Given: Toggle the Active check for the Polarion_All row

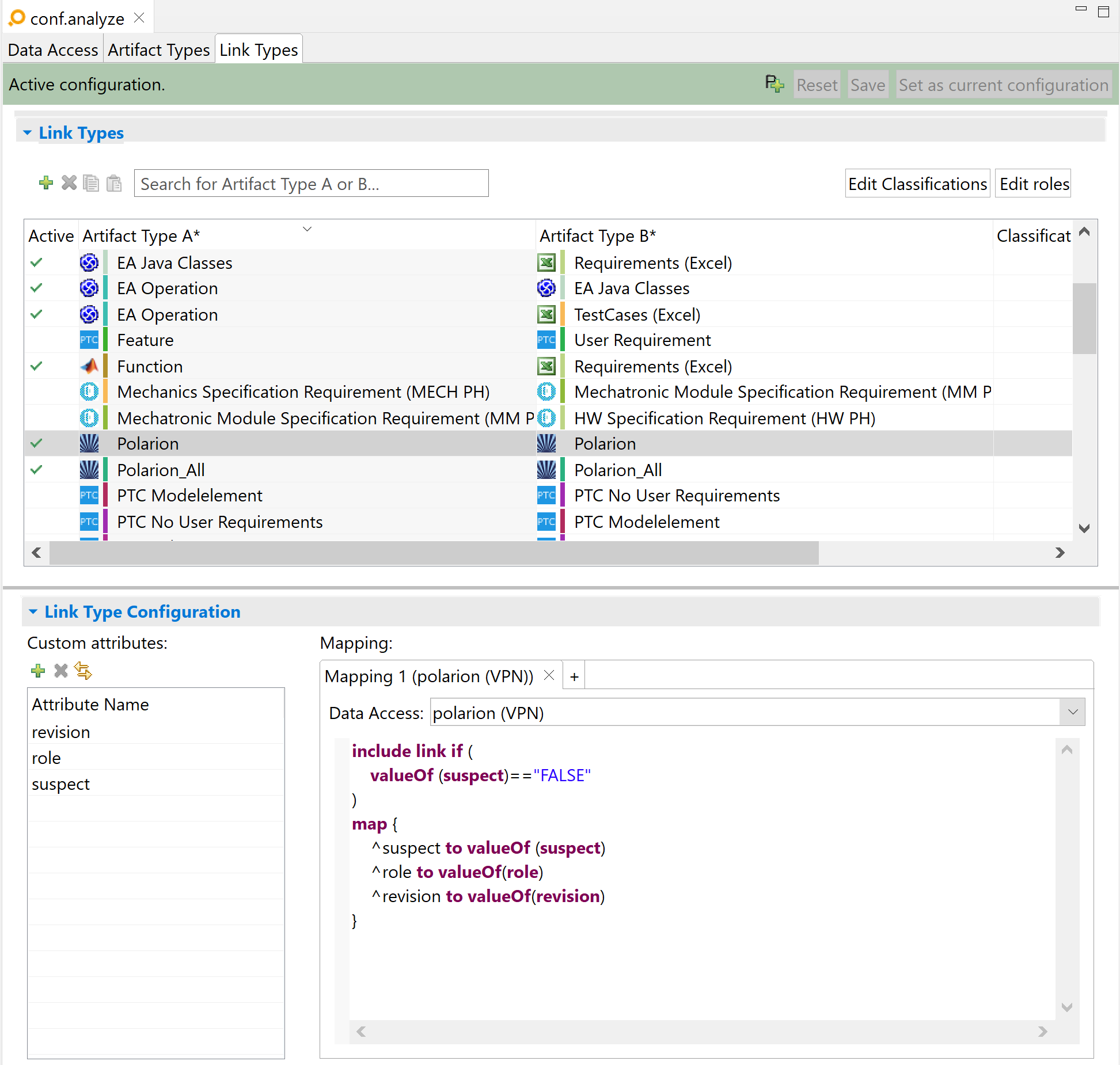Looking at the screenshot, I should (x=36, y=470).
